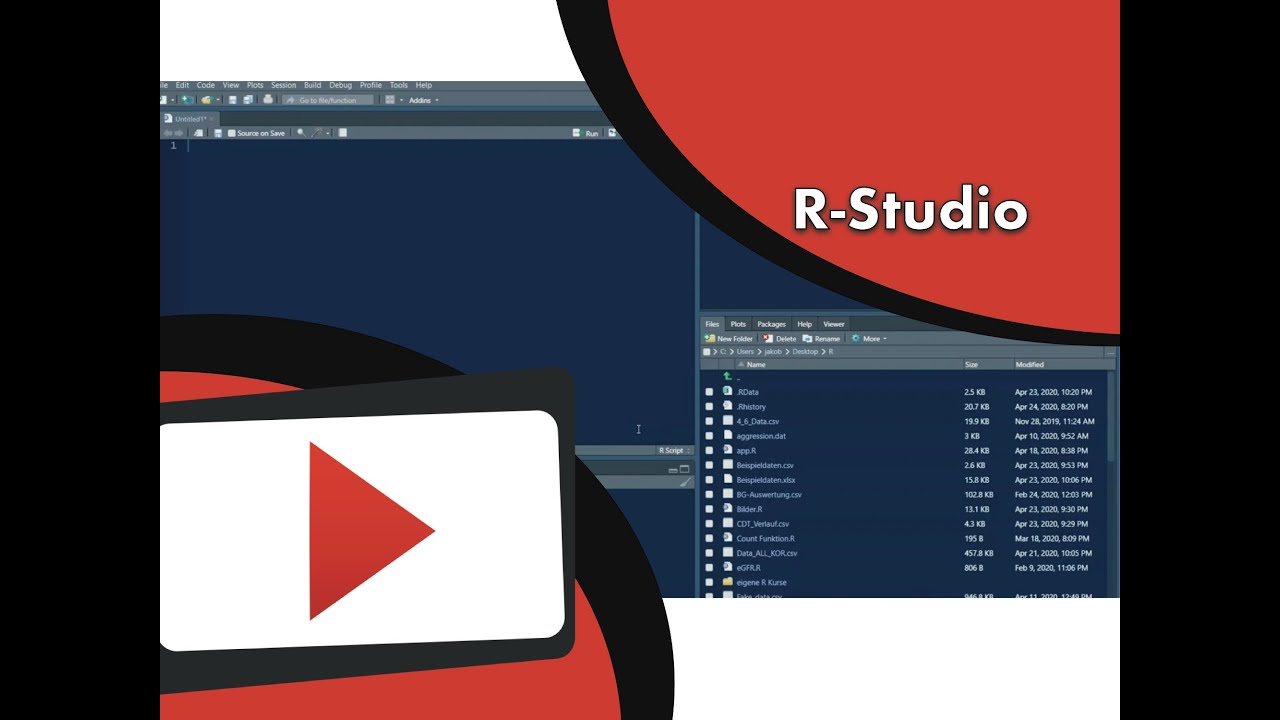Open the Debug menu
This screenshot has height=720, width=1280.
341,85
